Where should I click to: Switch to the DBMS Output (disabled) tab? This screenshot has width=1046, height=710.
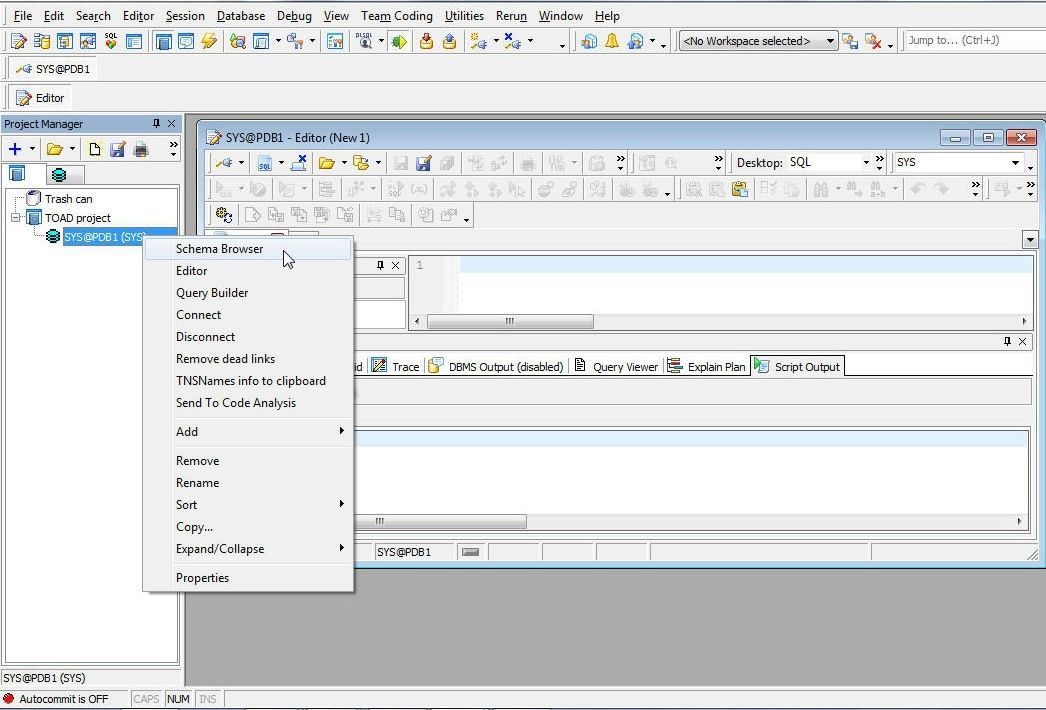[496, 366]
